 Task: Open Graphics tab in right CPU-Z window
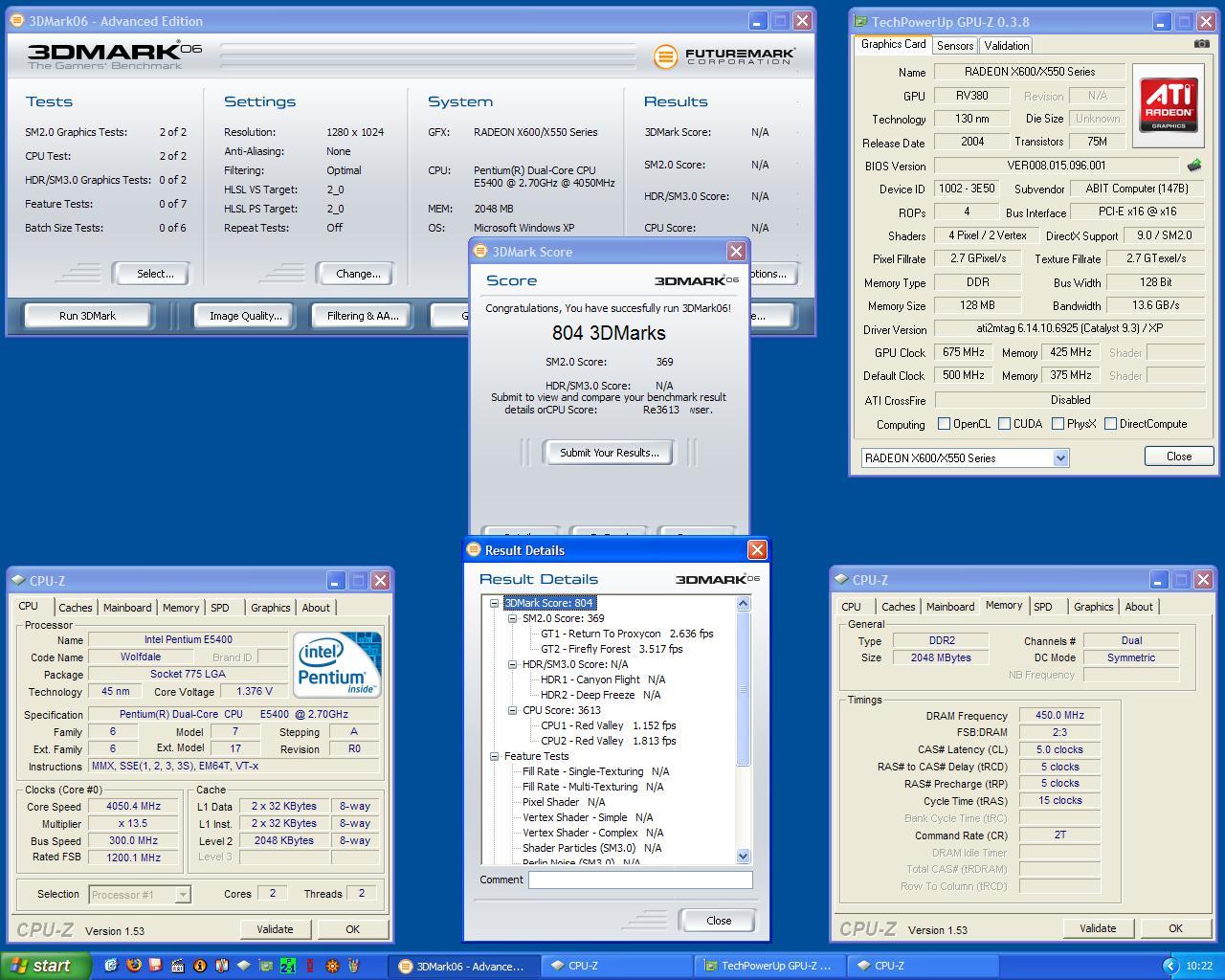tap(1093, 607)
